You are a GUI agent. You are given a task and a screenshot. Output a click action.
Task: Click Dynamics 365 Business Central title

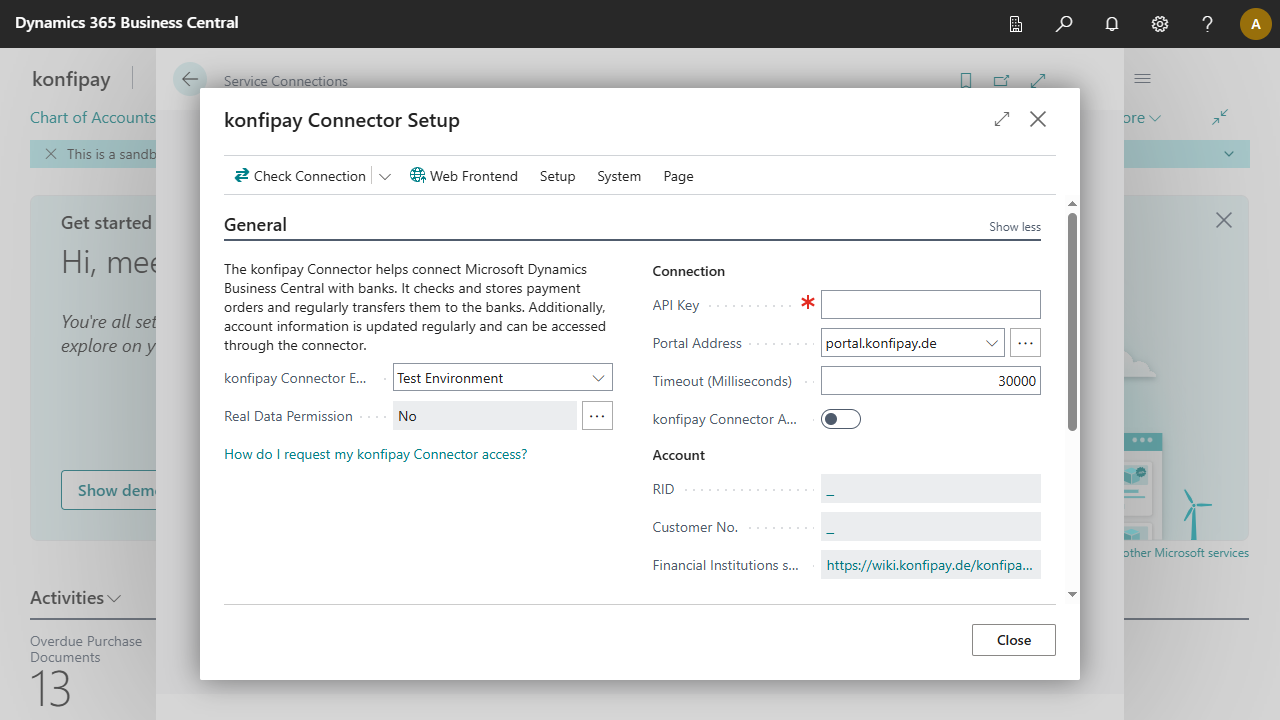point(127,22)
